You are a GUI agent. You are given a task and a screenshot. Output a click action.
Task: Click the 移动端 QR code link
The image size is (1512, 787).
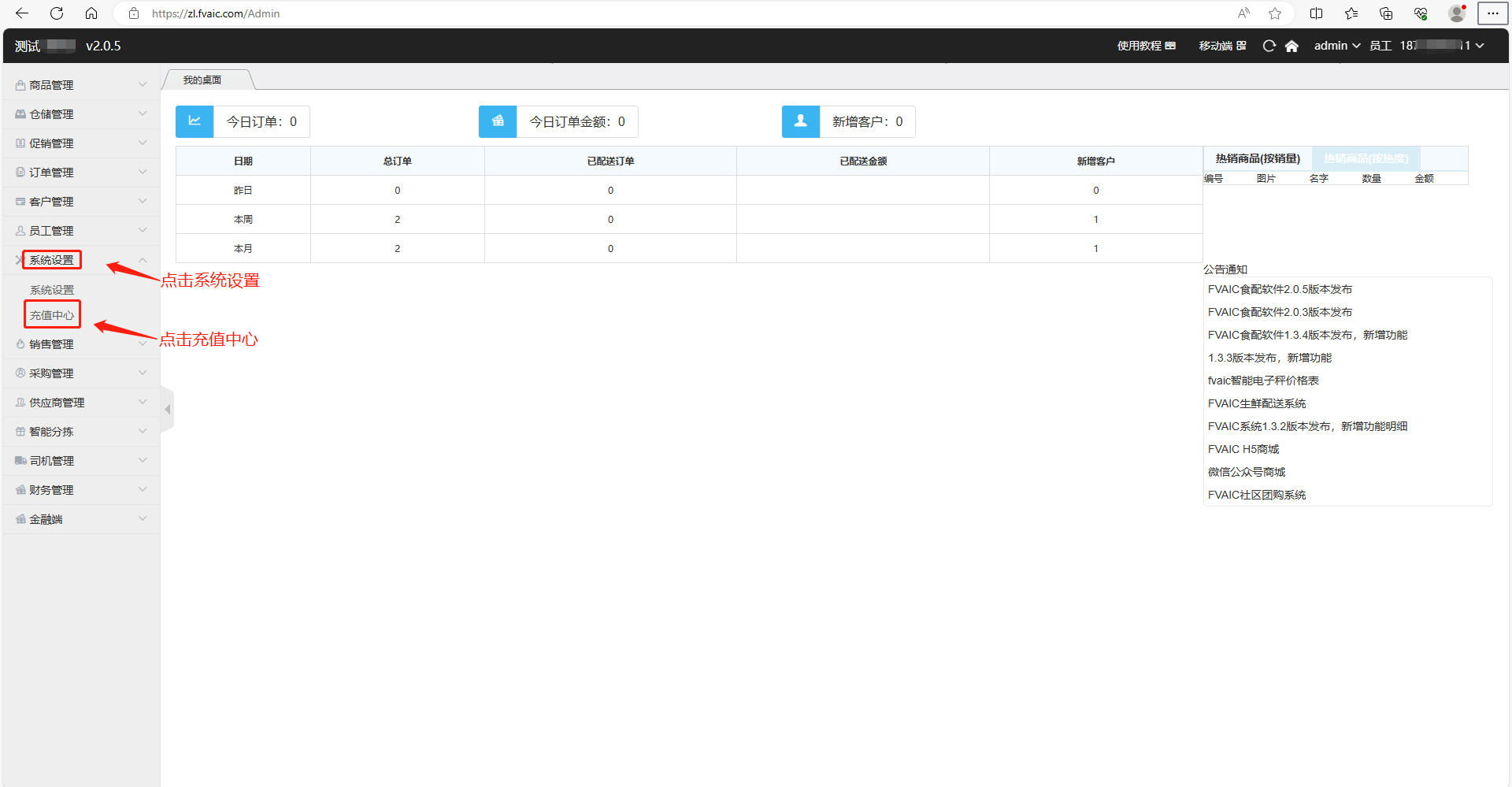pyautogui.click(x=1222, y=46)
